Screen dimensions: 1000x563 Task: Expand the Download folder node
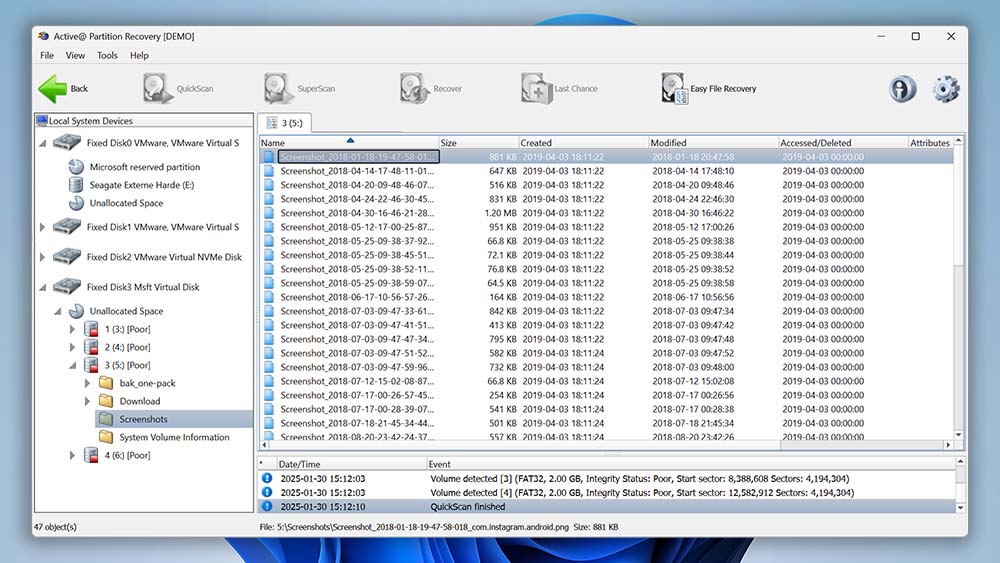tap(87, 401)
